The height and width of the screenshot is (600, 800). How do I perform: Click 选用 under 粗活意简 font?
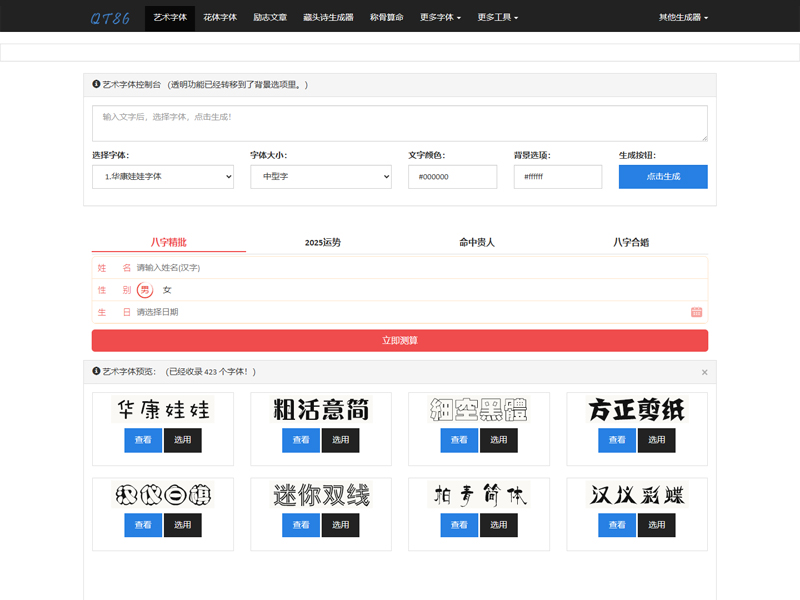341,440
